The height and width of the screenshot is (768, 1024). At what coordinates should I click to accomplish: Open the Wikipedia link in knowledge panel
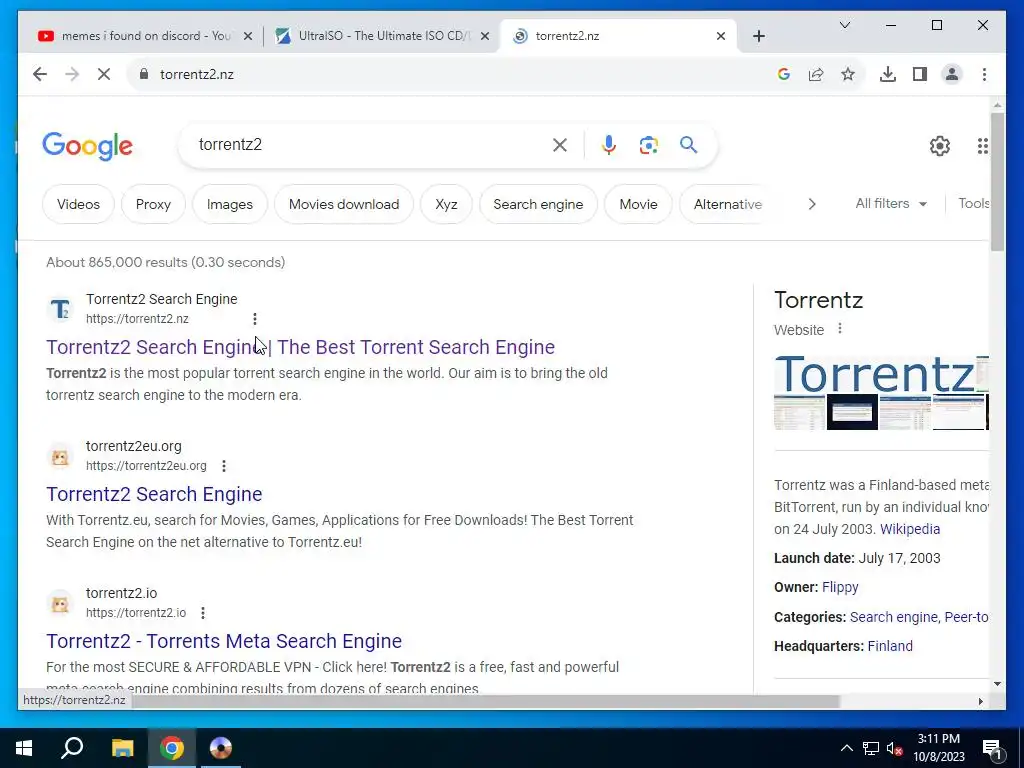click(910, 529)
